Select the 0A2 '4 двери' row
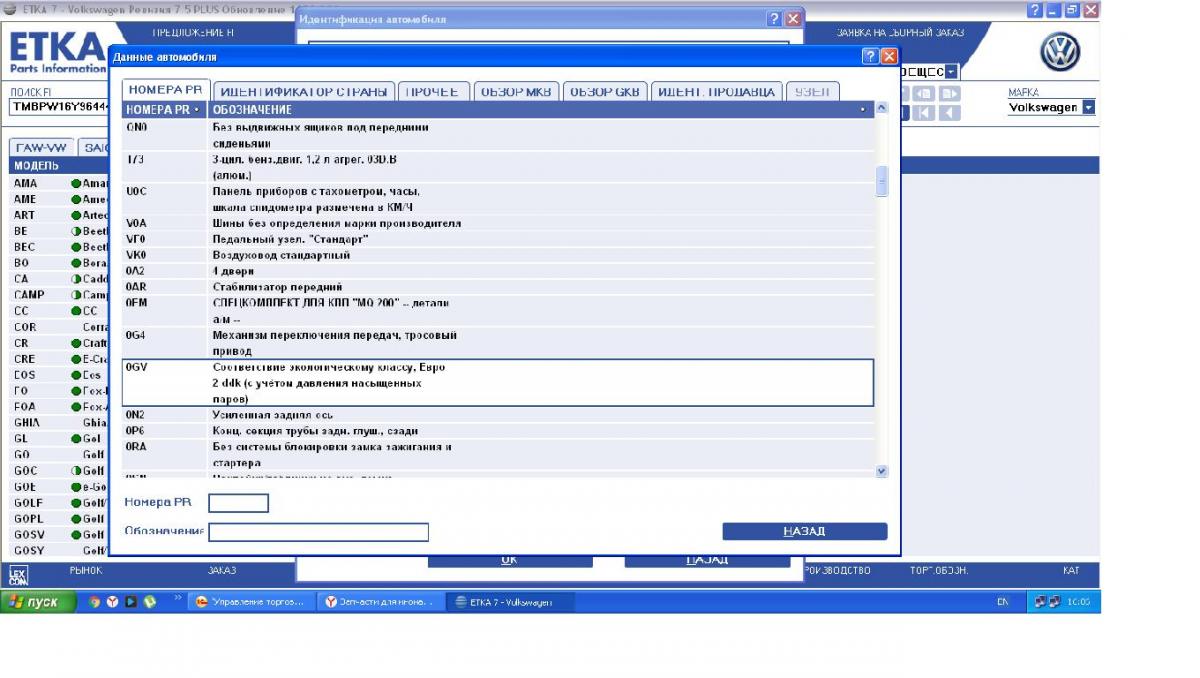 [498, 271]
